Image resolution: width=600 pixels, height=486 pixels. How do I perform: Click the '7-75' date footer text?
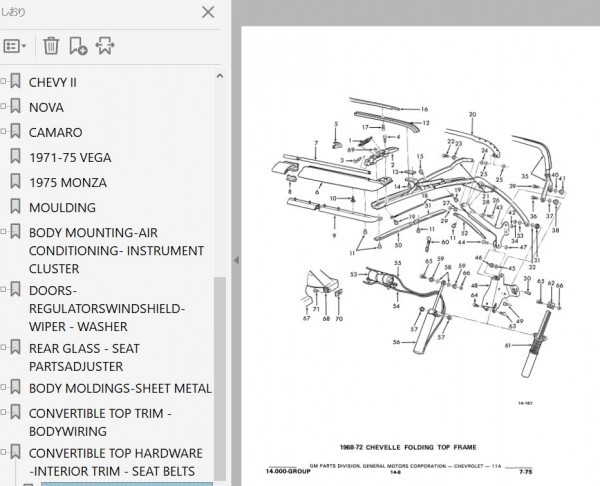(525, 472)
